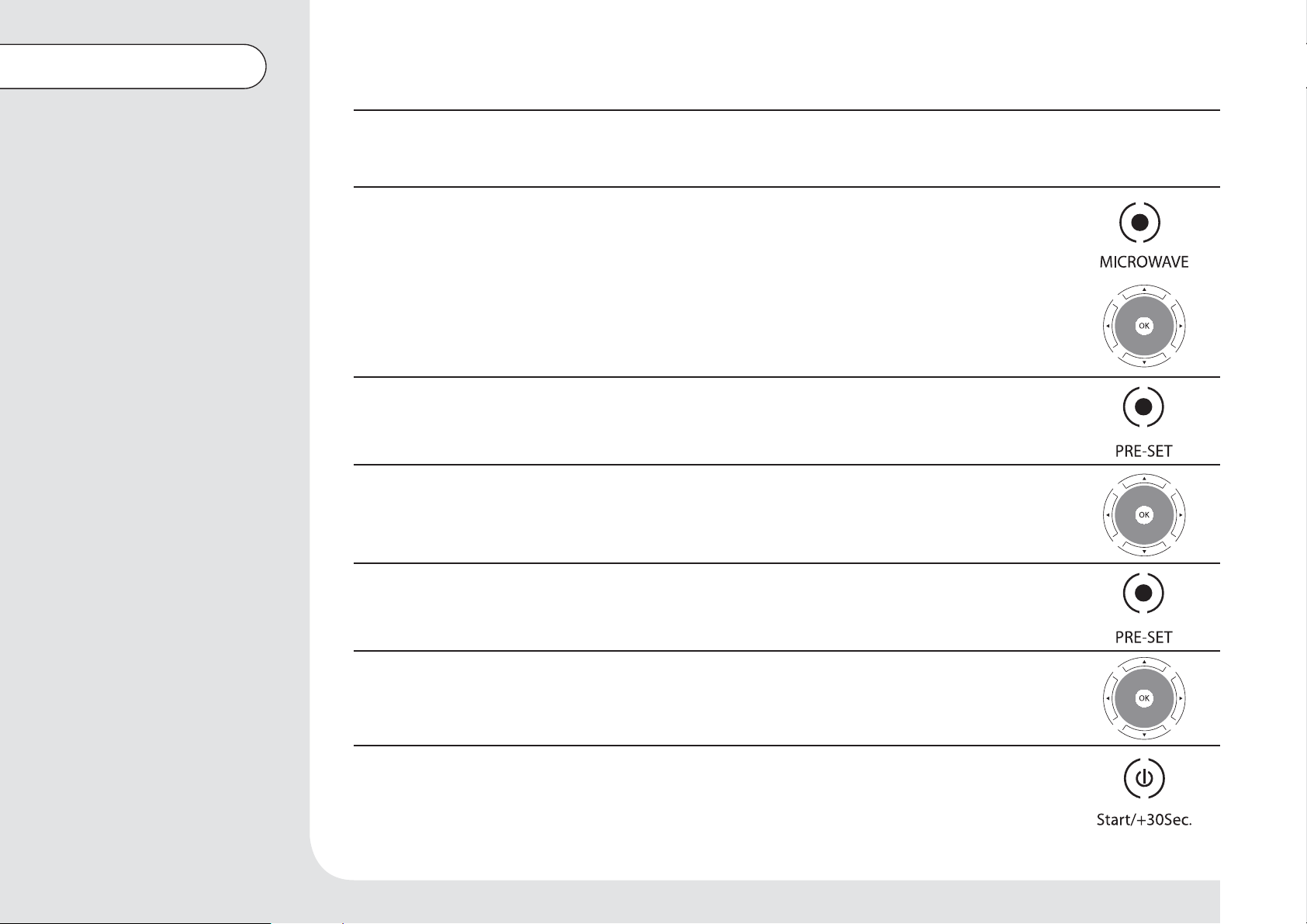
Task: Tap left arrow on dial below MICROWAVE
Action: (1108, 327)
